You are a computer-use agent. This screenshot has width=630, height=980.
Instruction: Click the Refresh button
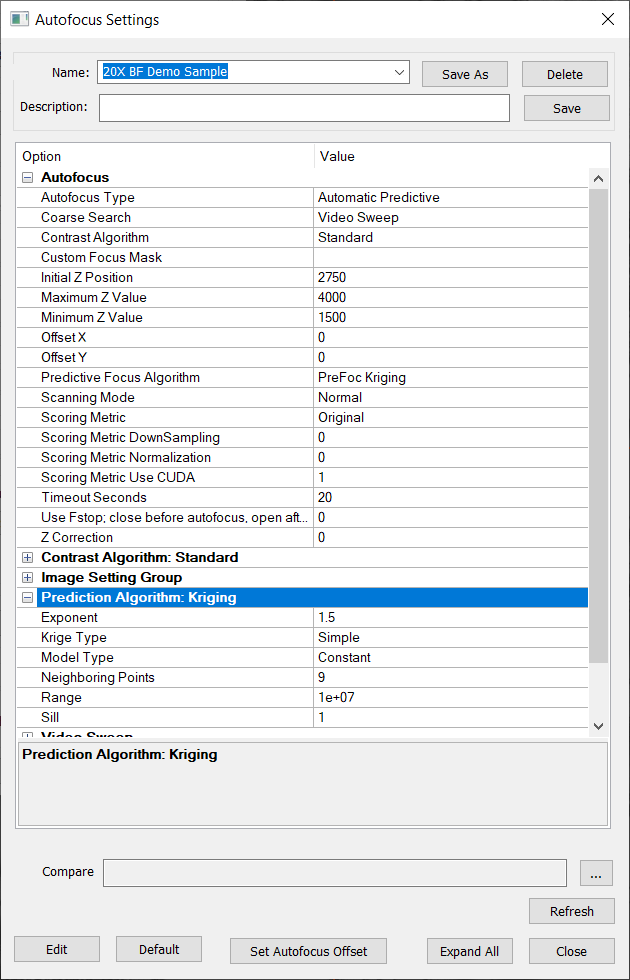tap(571, 911)
